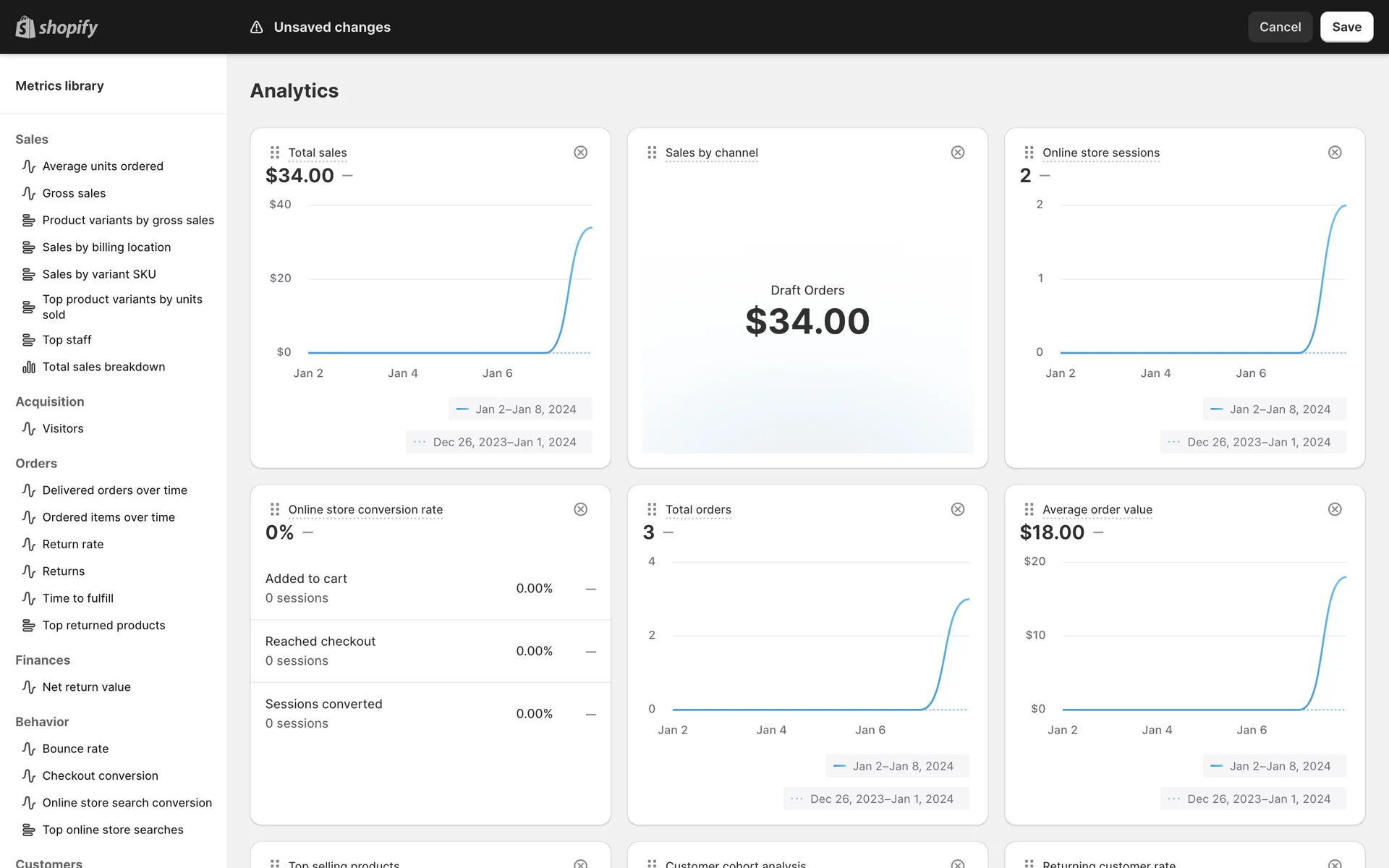Remove the Total sales card
The image size is (1389, 868).
[580, 153]
